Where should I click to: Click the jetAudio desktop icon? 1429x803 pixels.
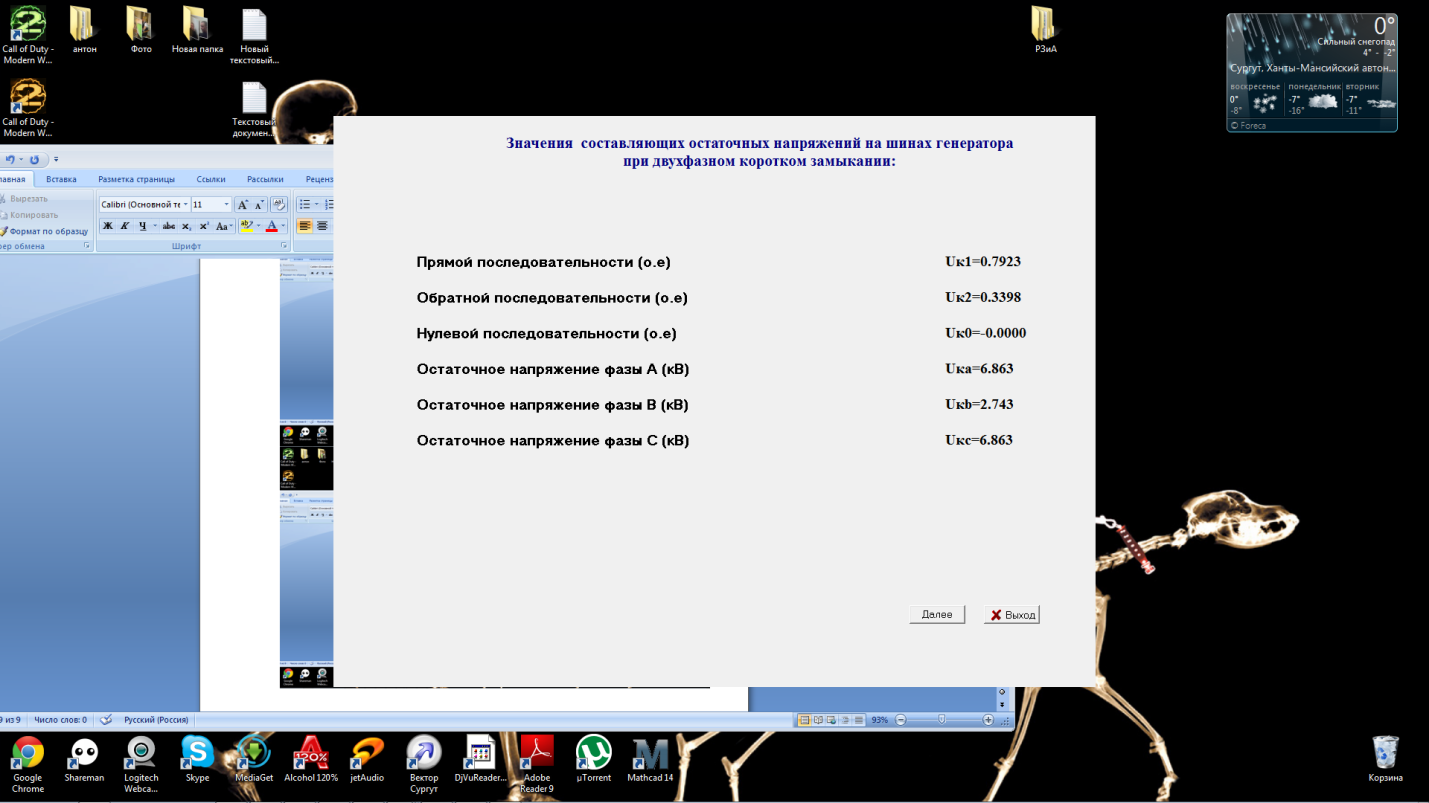pos(367,761)
